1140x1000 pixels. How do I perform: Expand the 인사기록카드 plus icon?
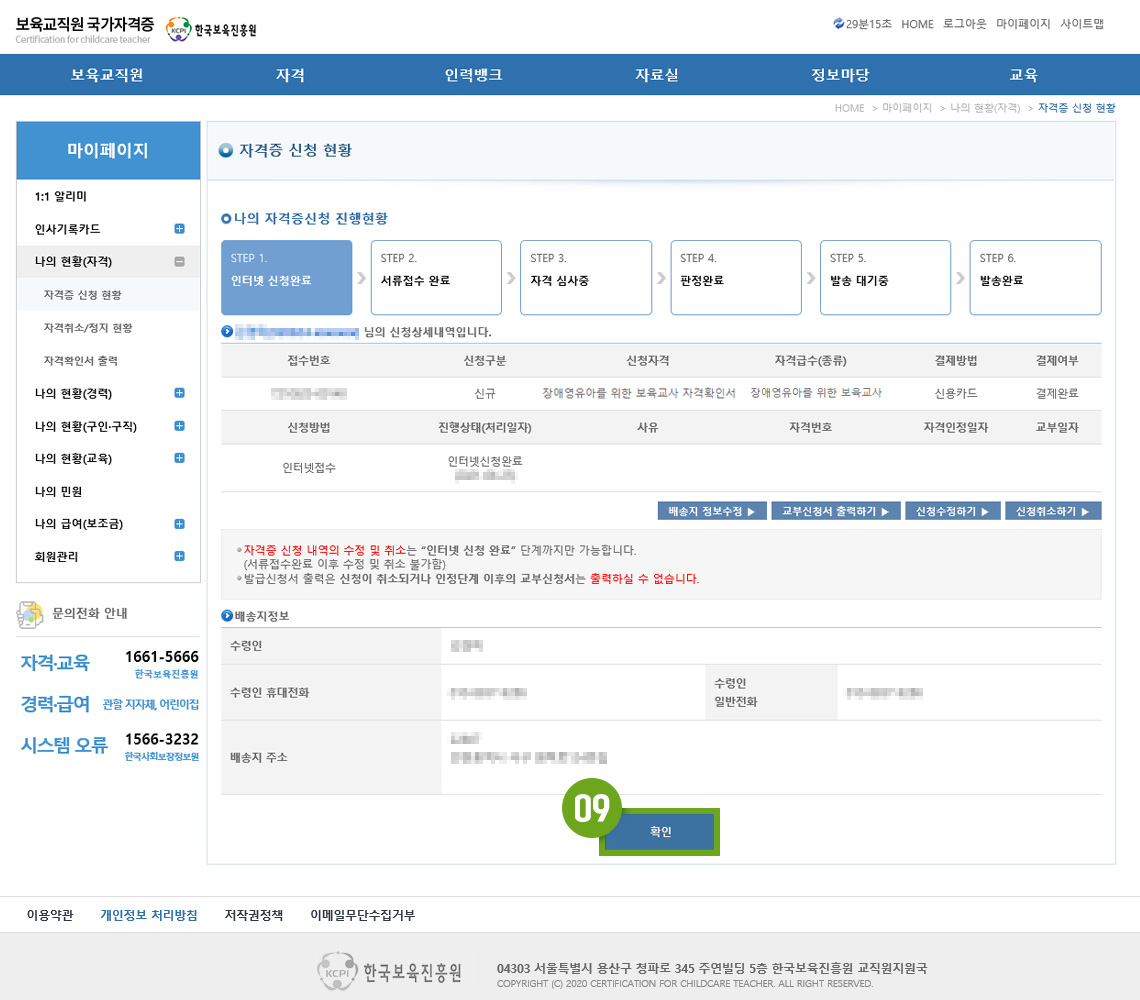coord(180,229)
